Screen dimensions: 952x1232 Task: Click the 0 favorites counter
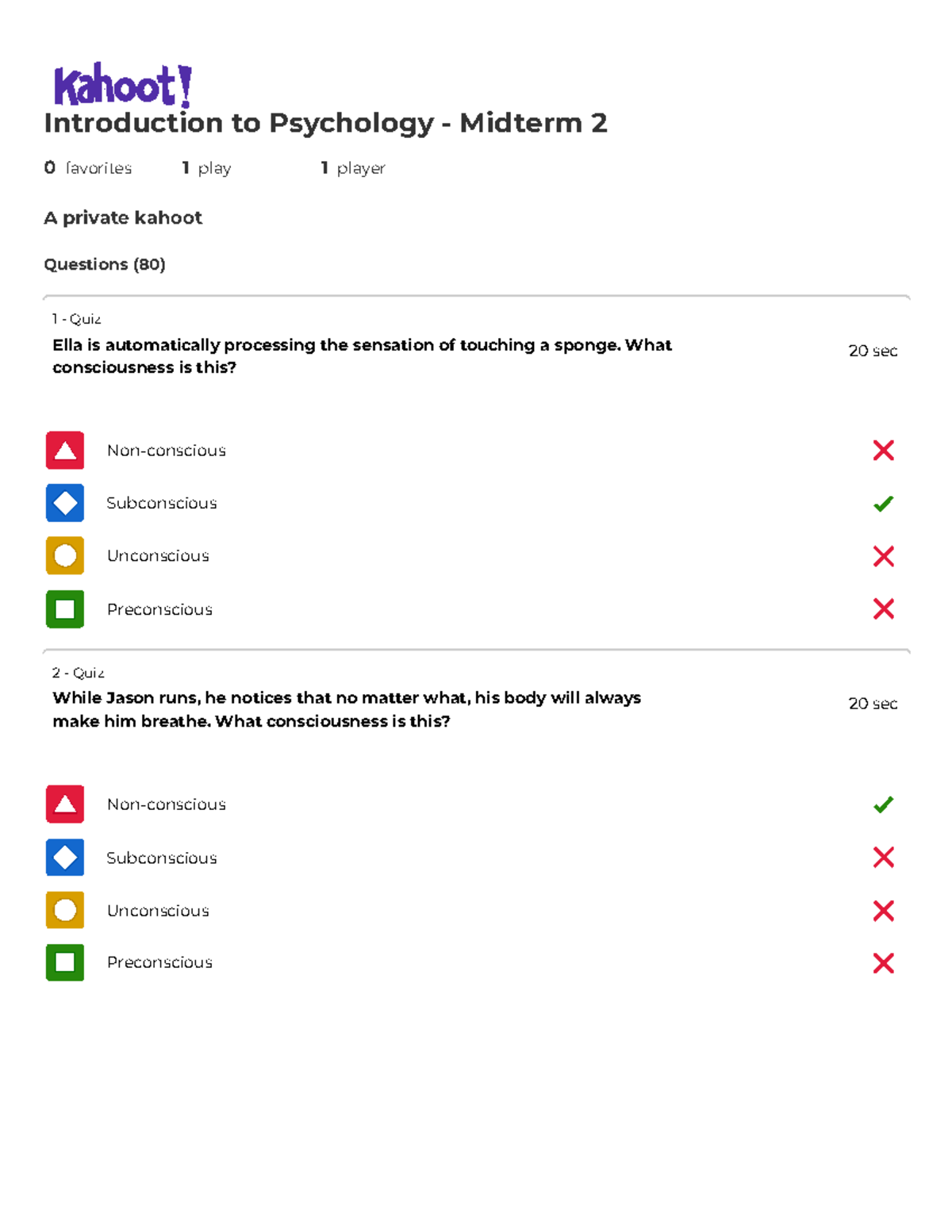tap(88, 168)
